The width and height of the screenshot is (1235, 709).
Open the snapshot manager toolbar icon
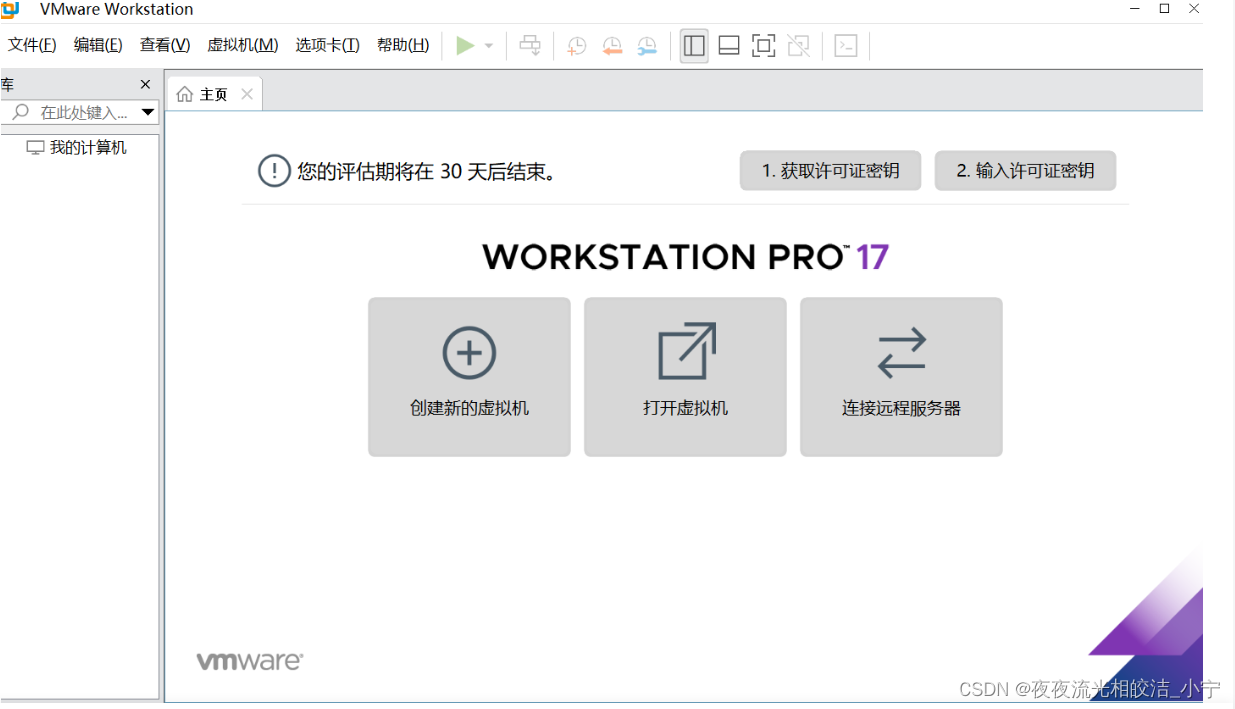coord(647,45)
